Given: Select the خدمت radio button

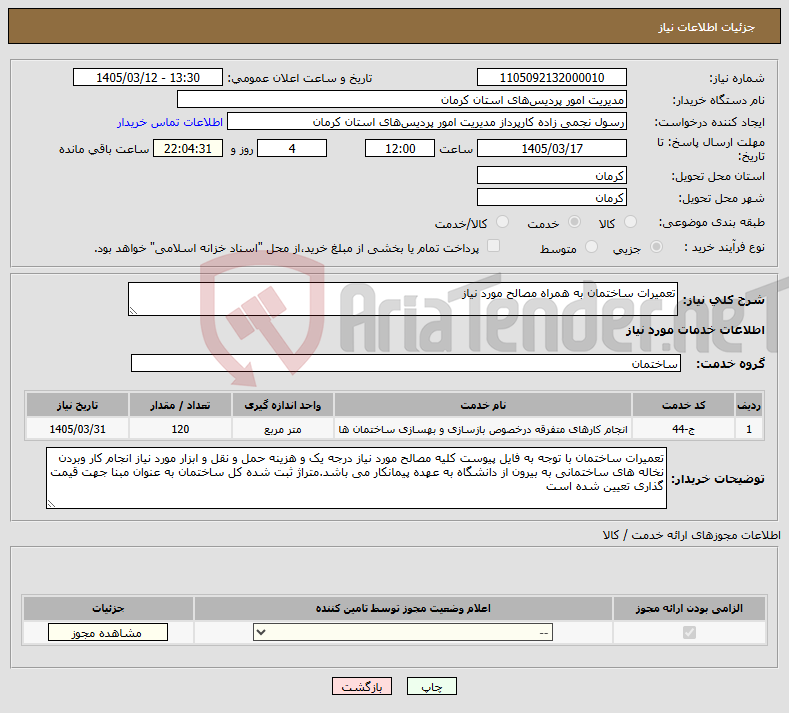Looking at the screenshot, I should (574, 222).
